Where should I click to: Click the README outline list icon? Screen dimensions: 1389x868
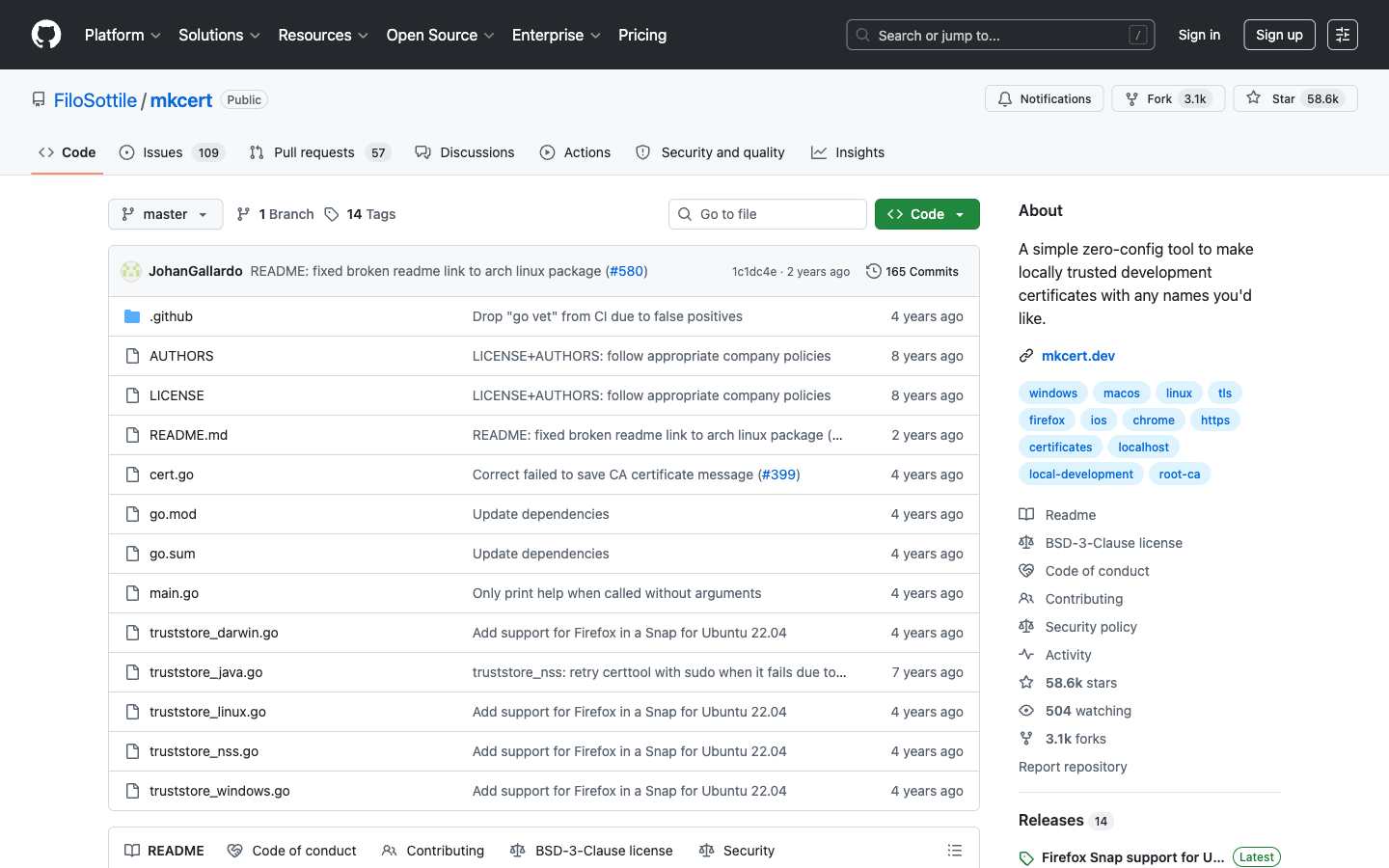[x=954, y=851]
